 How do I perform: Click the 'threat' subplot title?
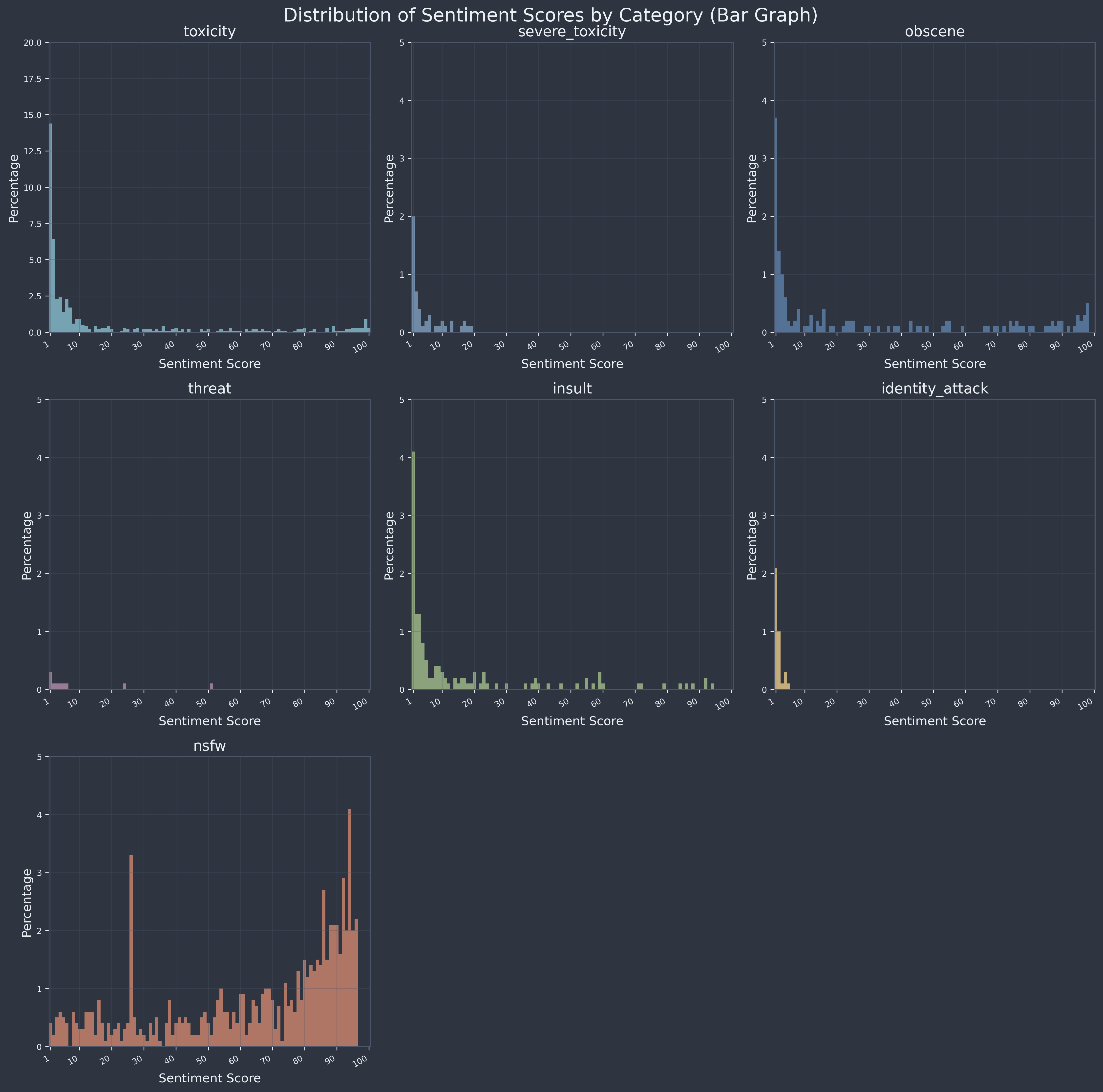pos(210,389)
